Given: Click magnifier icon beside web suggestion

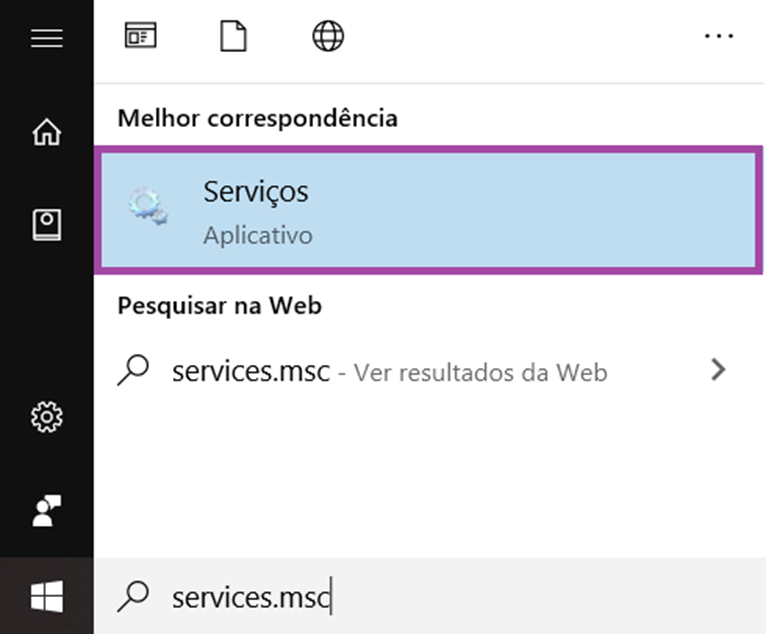Looking at the screenshot, I should point(133,370).
